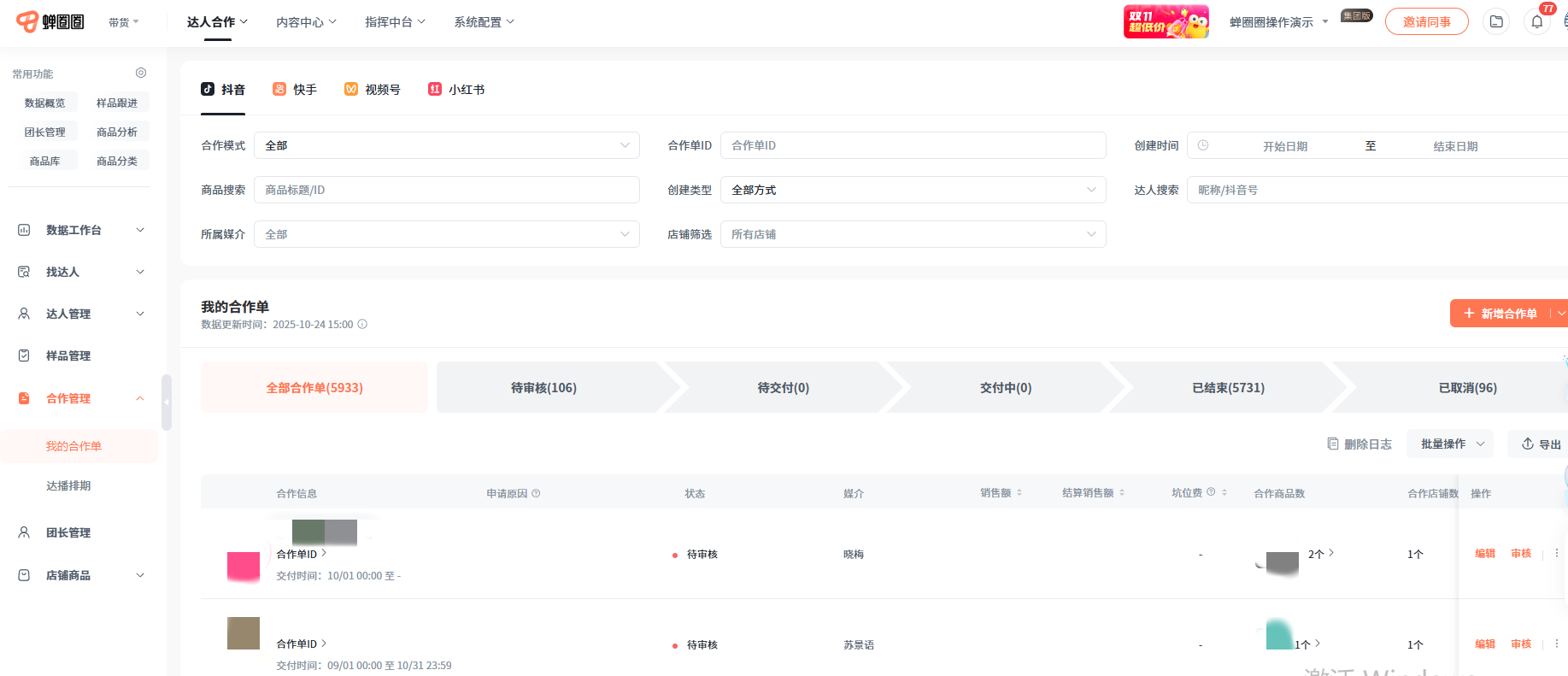Open the folder icon in top bar
Screen dimensions: 1568x676
(x=1496, y=22)
